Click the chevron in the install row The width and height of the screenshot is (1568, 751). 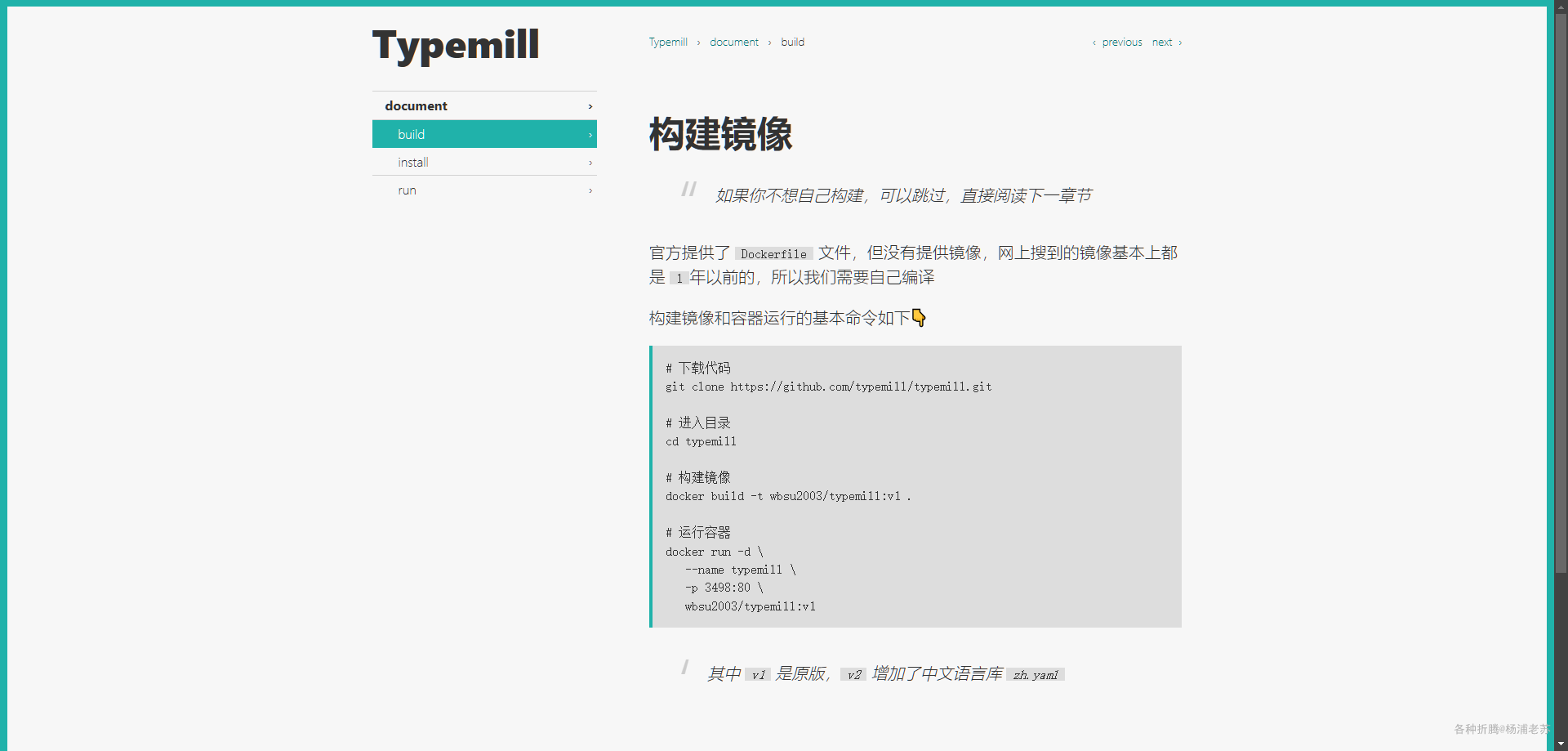590,163
